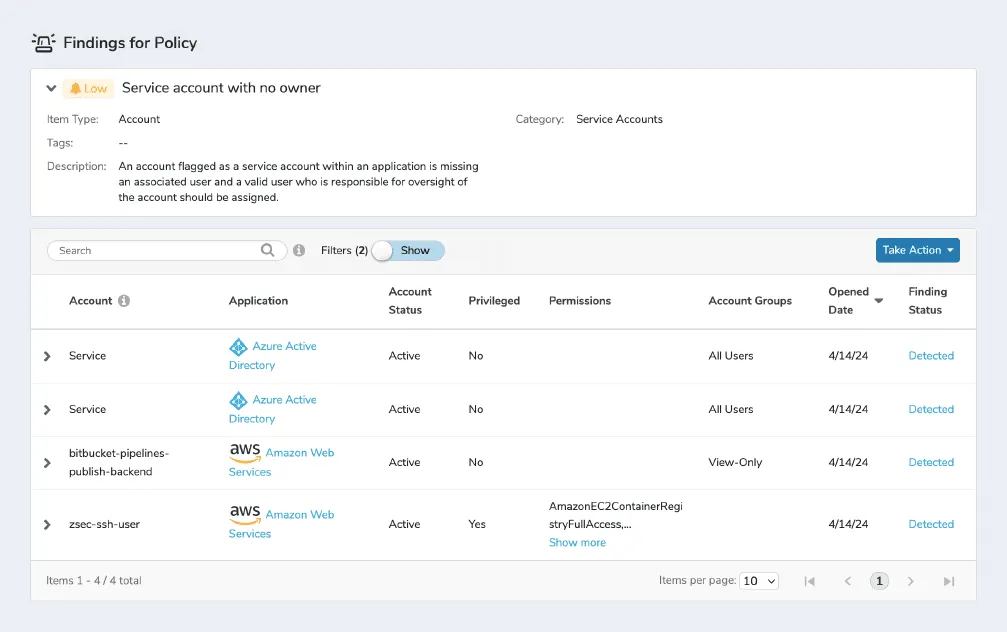Viewport: 1007px width, 632px height.
Task: Go to the first page icon
Action: [x=810, y=581]
